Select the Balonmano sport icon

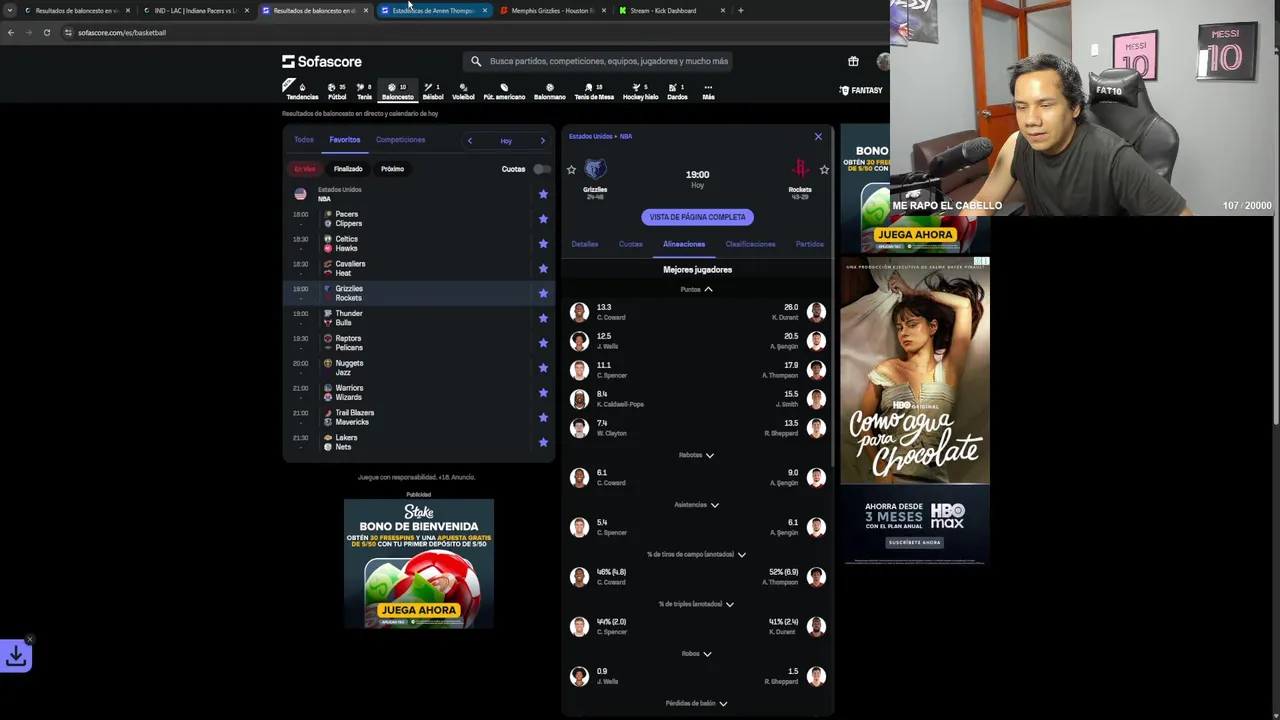click(549, 91)
